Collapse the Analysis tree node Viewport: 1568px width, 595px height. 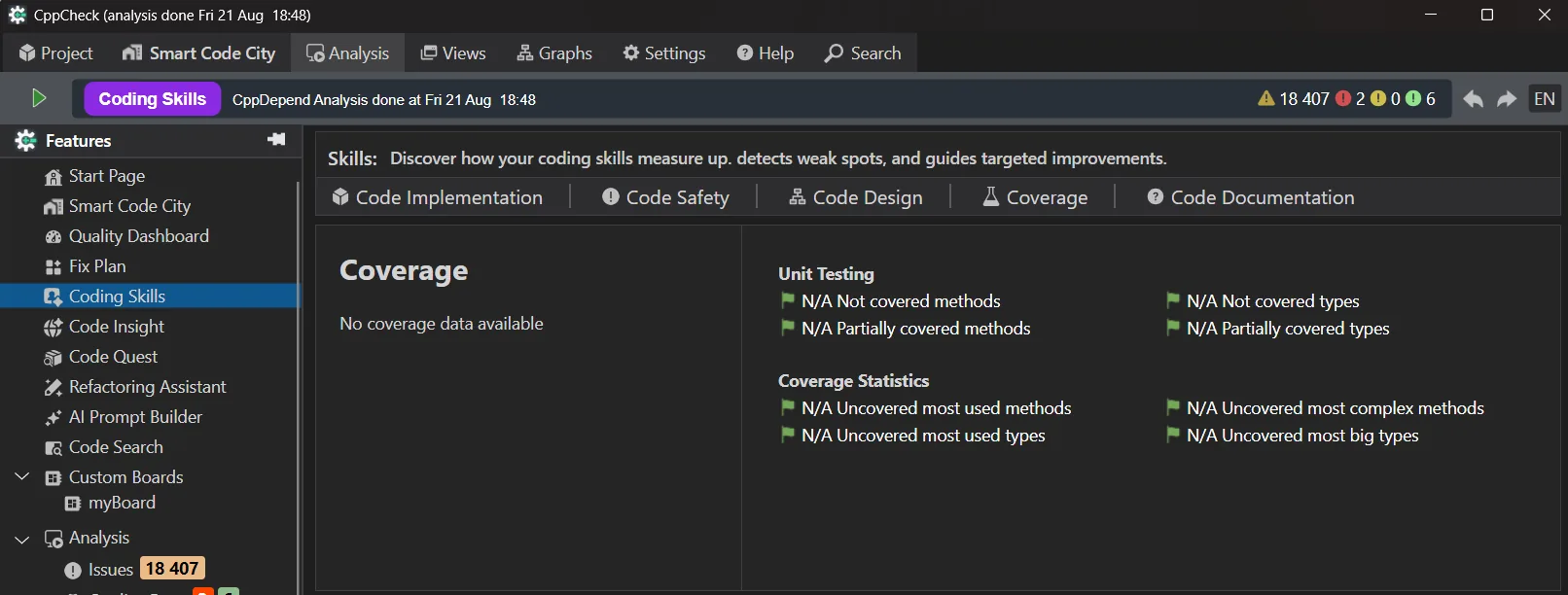(22, 539)
